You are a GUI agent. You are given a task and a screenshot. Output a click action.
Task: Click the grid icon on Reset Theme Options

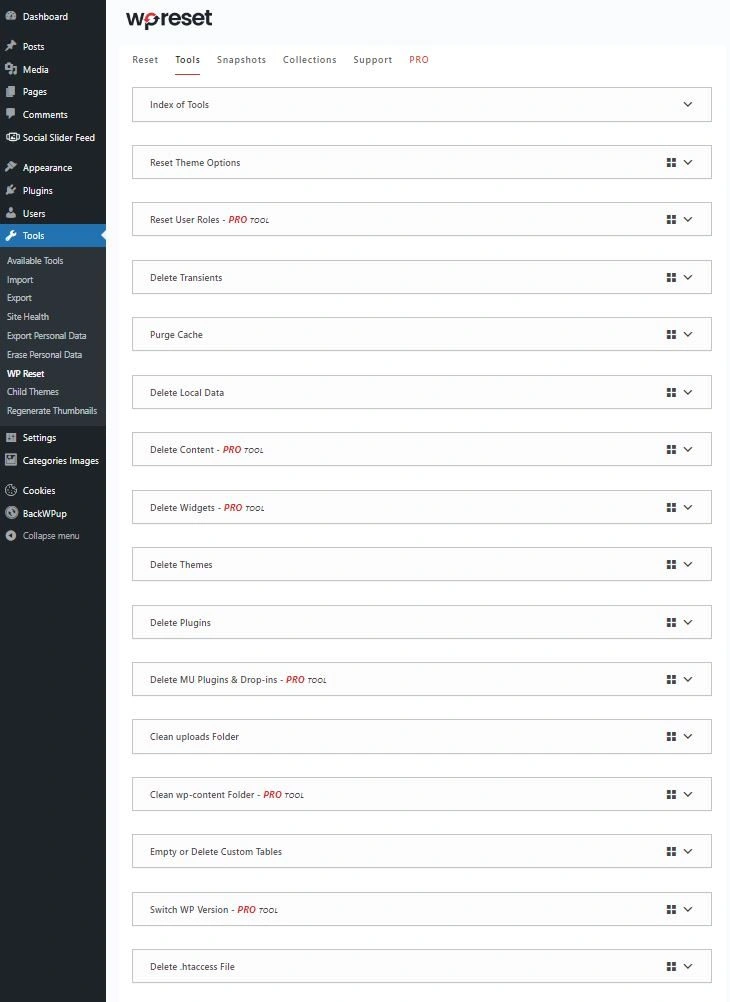(671, 162)
